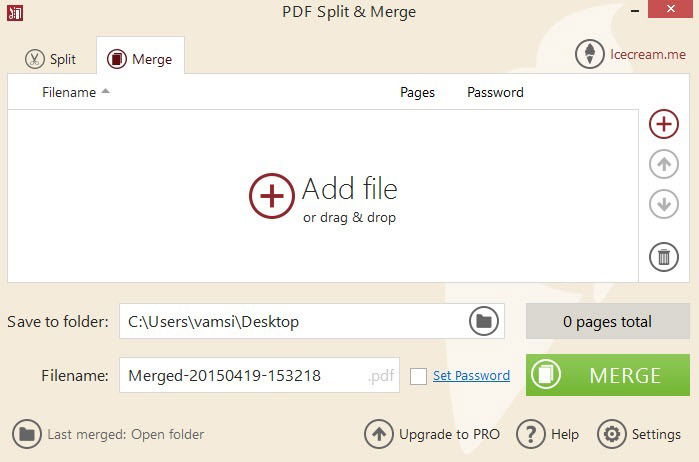
Task: Open Settings via its label
Action: 656,434
